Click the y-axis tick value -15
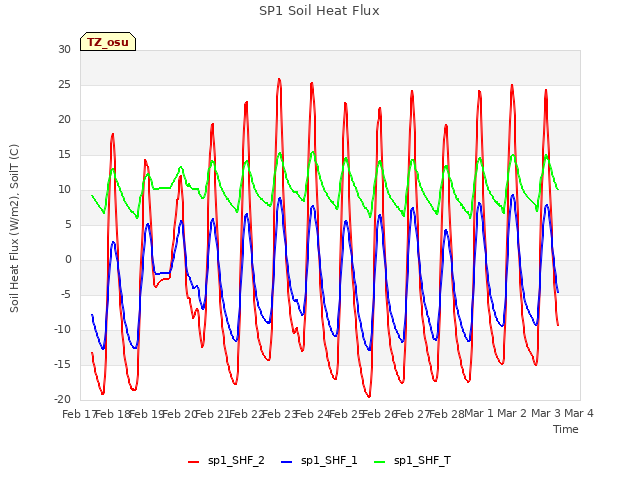This screenshot has height=480, width=640. 62,364
